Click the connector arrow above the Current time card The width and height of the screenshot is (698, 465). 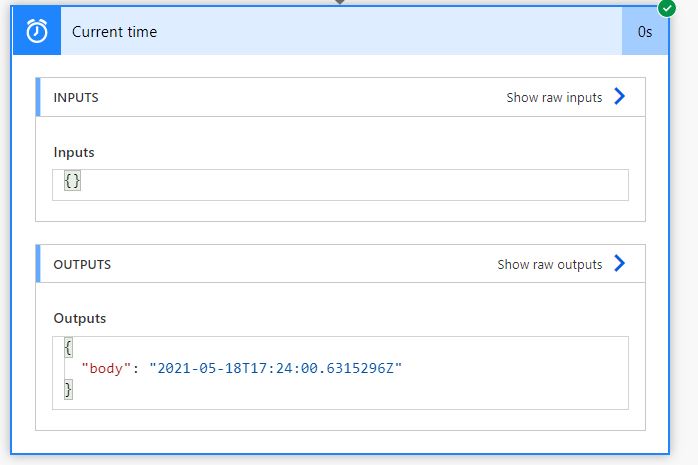pyautogui.click(x=340, y=2)
